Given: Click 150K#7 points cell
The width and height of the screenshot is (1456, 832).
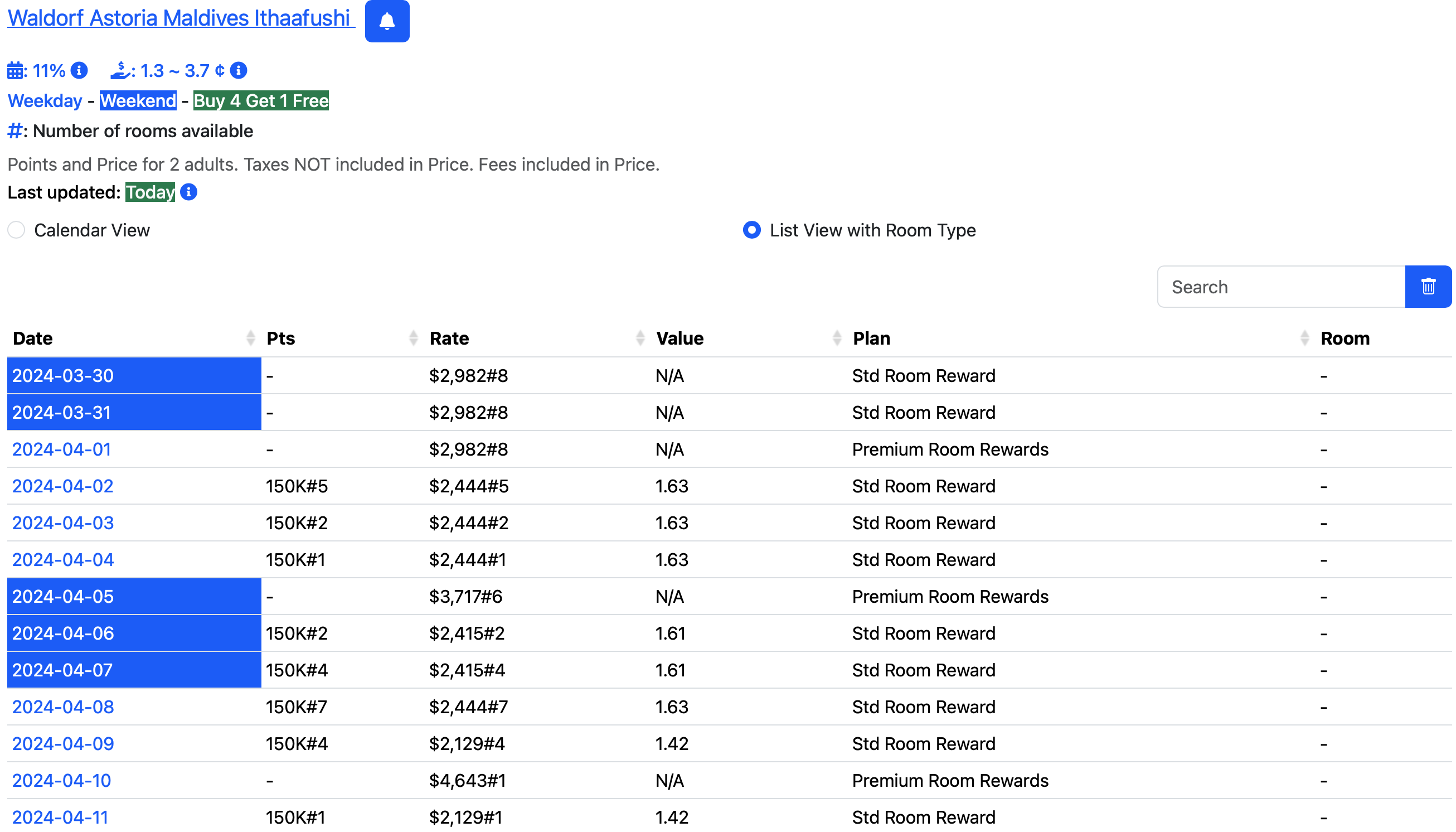Looking at the screenshot, I should pyautogui.click(x=297, y=707).
